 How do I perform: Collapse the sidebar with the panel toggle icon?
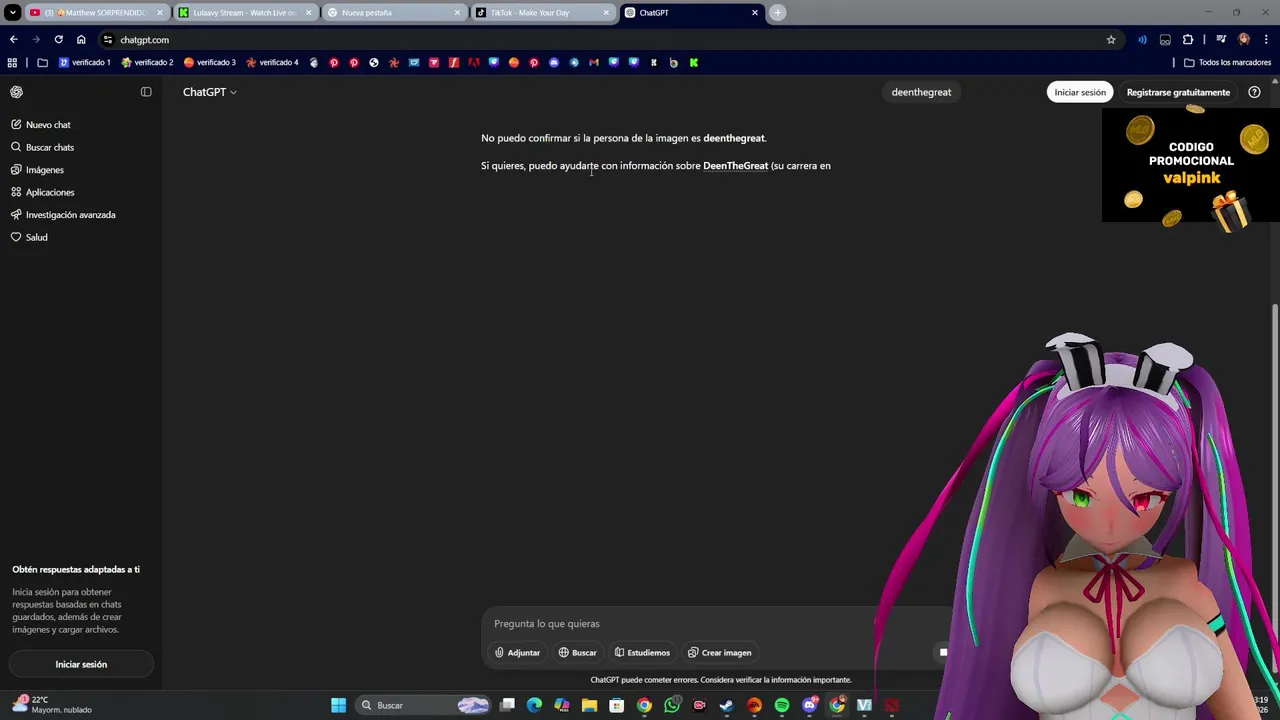[146, 92]
